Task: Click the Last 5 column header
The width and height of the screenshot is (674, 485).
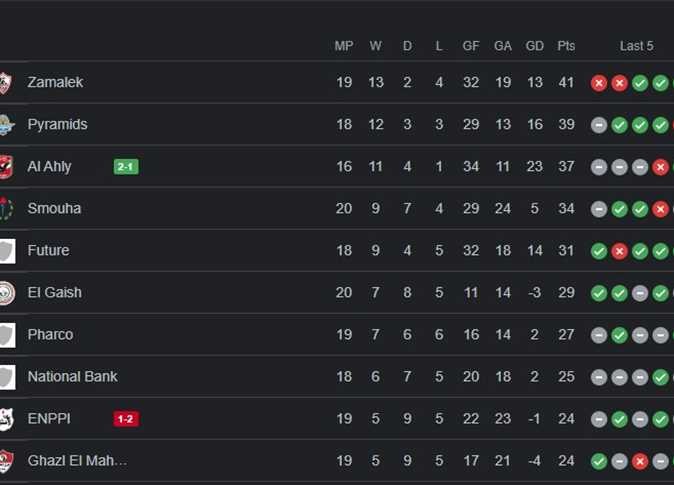Action: tap(636, 46)
